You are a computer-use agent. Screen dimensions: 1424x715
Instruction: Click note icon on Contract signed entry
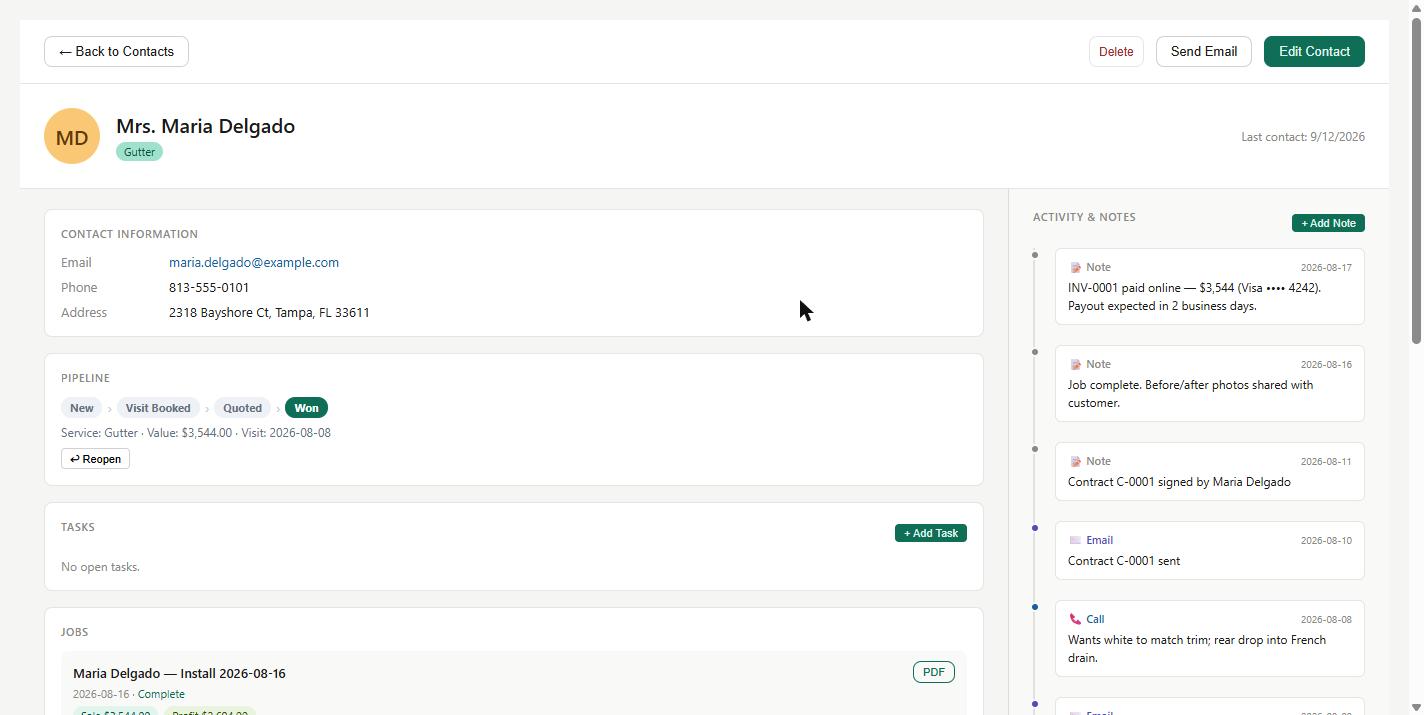[1075, 462]
